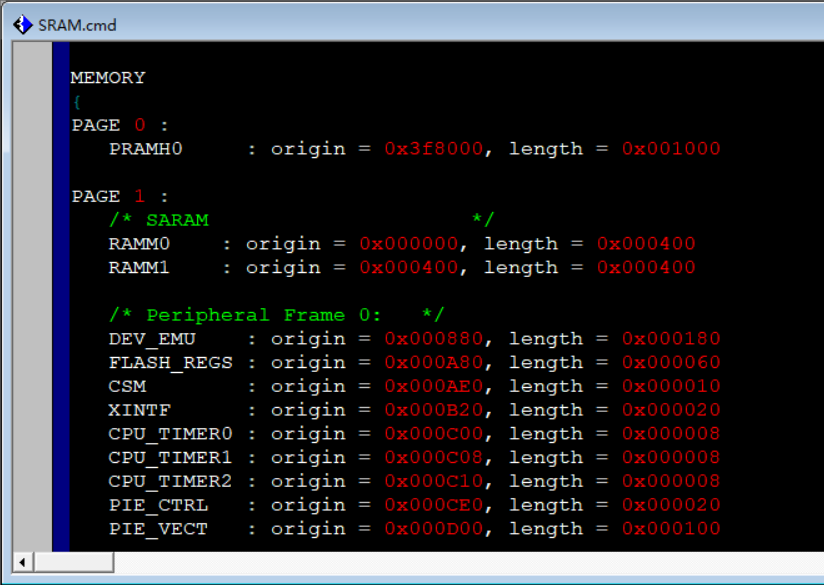The height and width of the screenshot is (585, 824).
Task: Click the PIE_CTRL section name
Action: pos(158,505)
